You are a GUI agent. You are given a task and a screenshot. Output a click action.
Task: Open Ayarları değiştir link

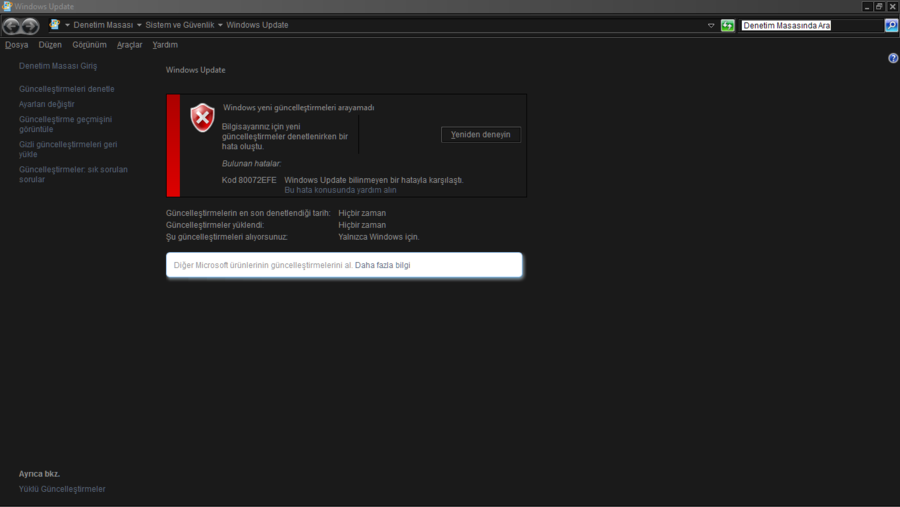(46, 104)
